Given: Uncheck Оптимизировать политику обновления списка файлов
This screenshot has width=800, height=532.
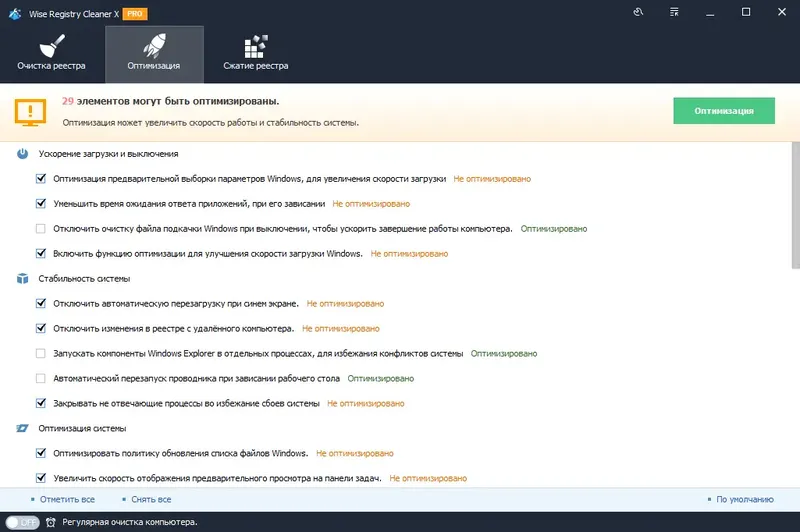Looking at the screenshot, I should point(41,453).
